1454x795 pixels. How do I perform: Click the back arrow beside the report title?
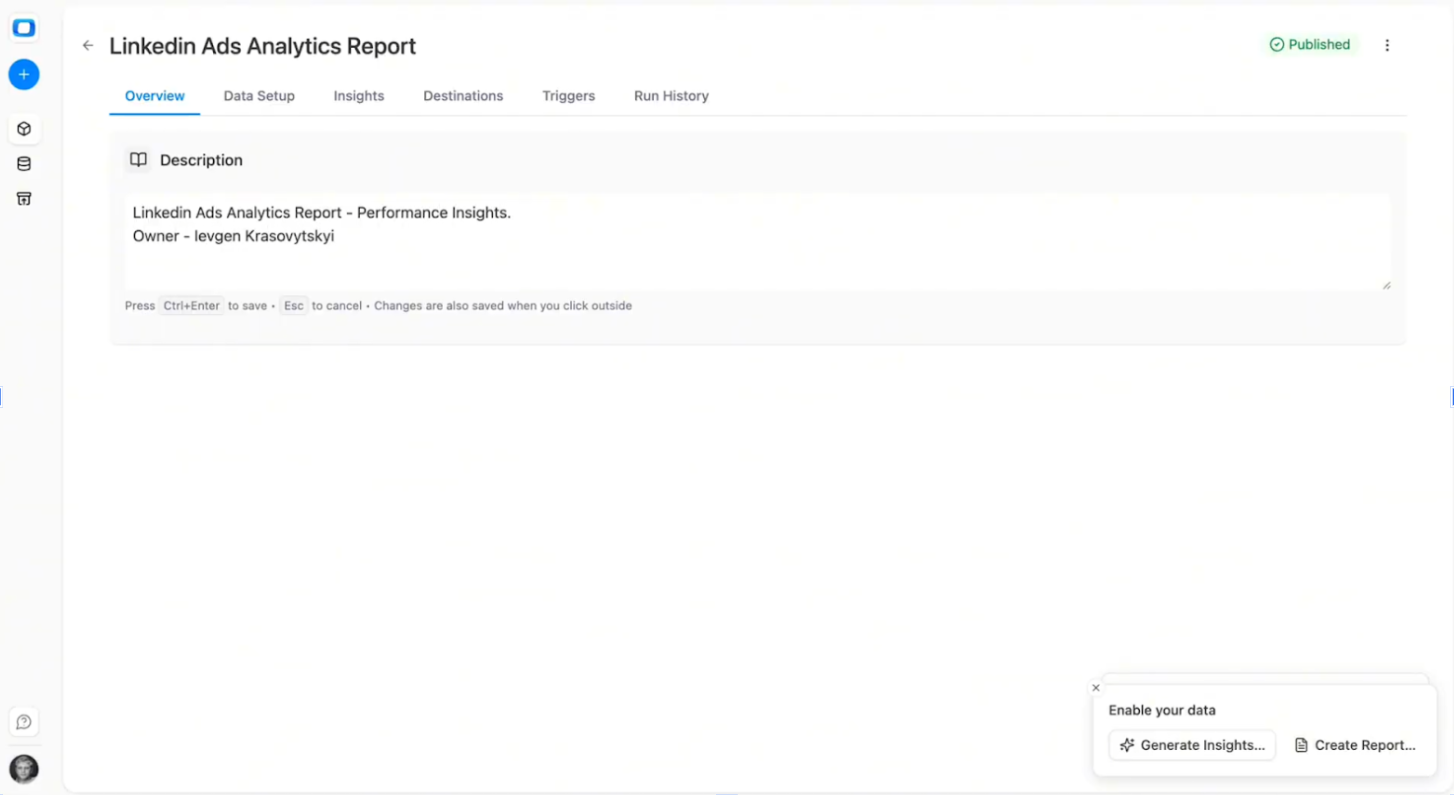click(87, 45)
